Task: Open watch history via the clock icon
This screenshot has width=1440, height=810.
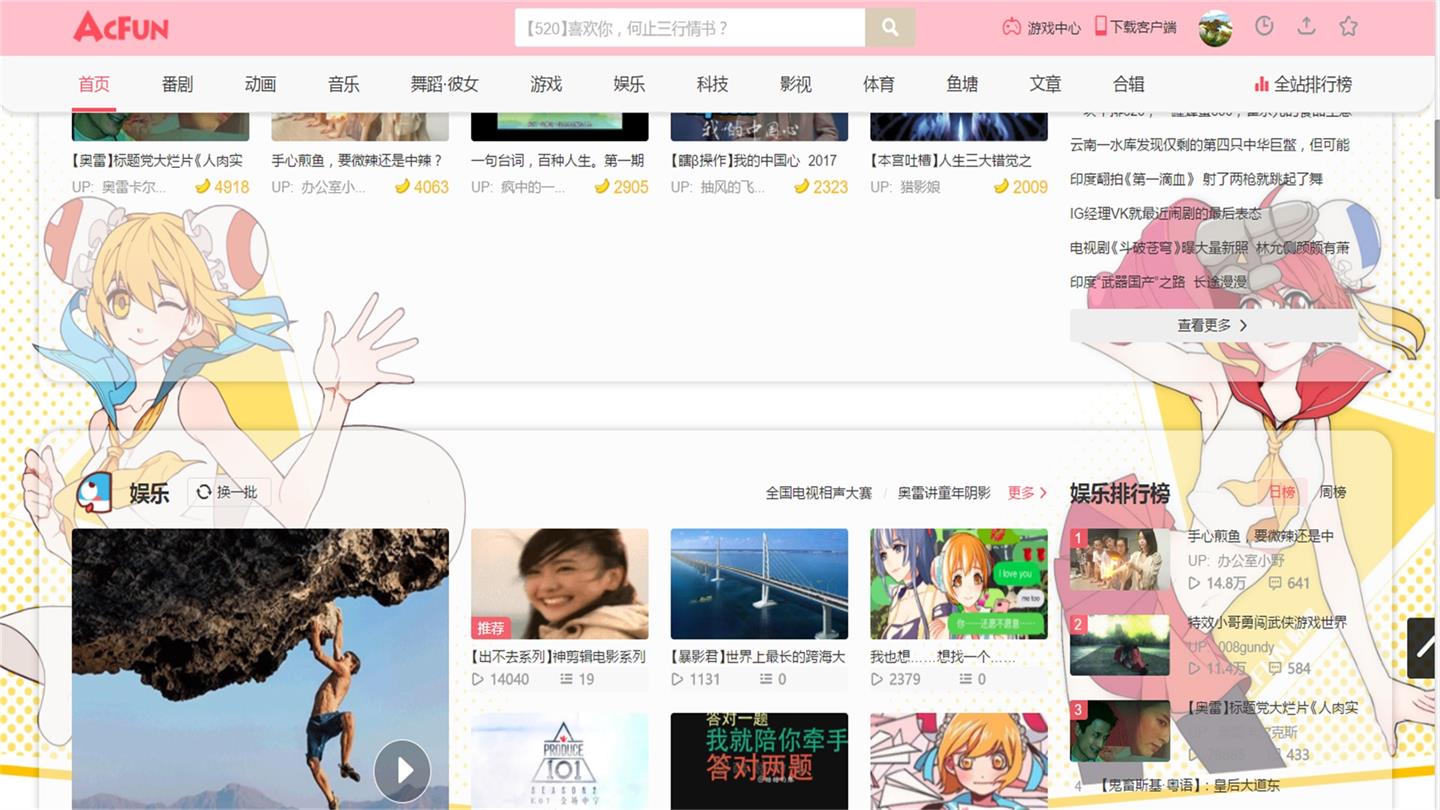Action: point(1264,26)
